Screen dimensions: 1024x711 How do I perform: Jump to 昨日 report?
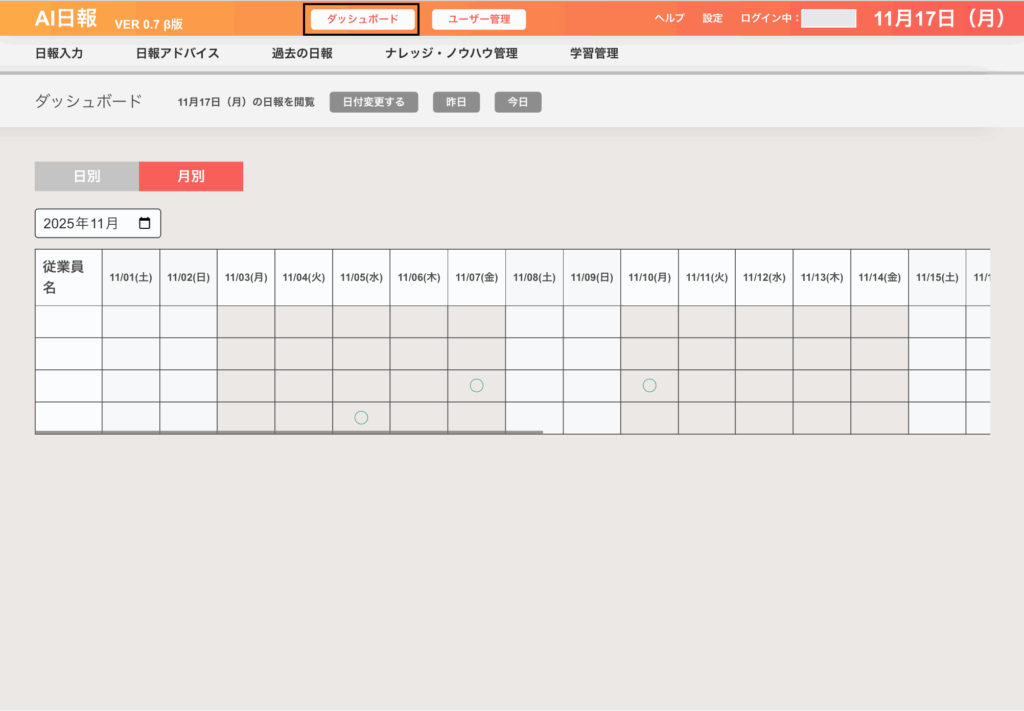coord(456,102)
